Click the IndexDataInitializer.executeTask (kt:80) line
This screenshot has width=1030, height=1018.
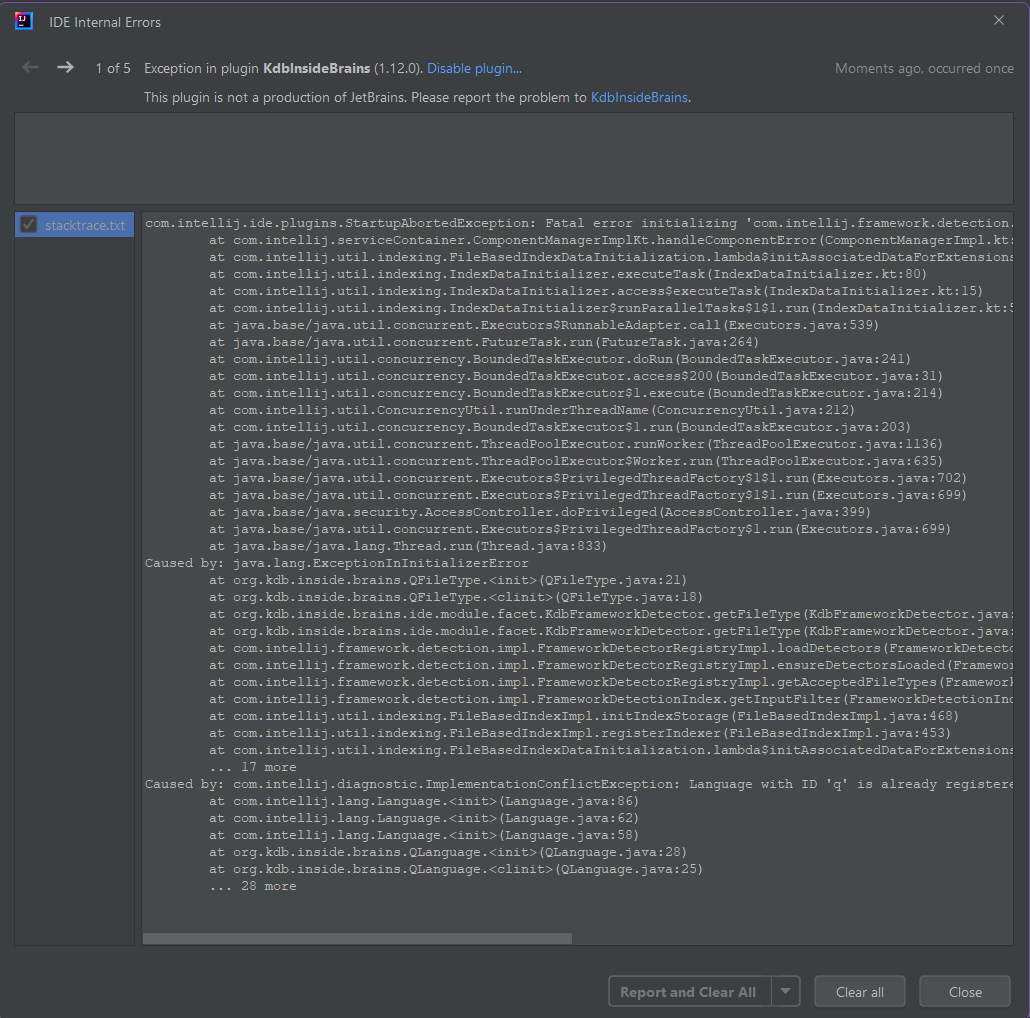tap(568, 274)
